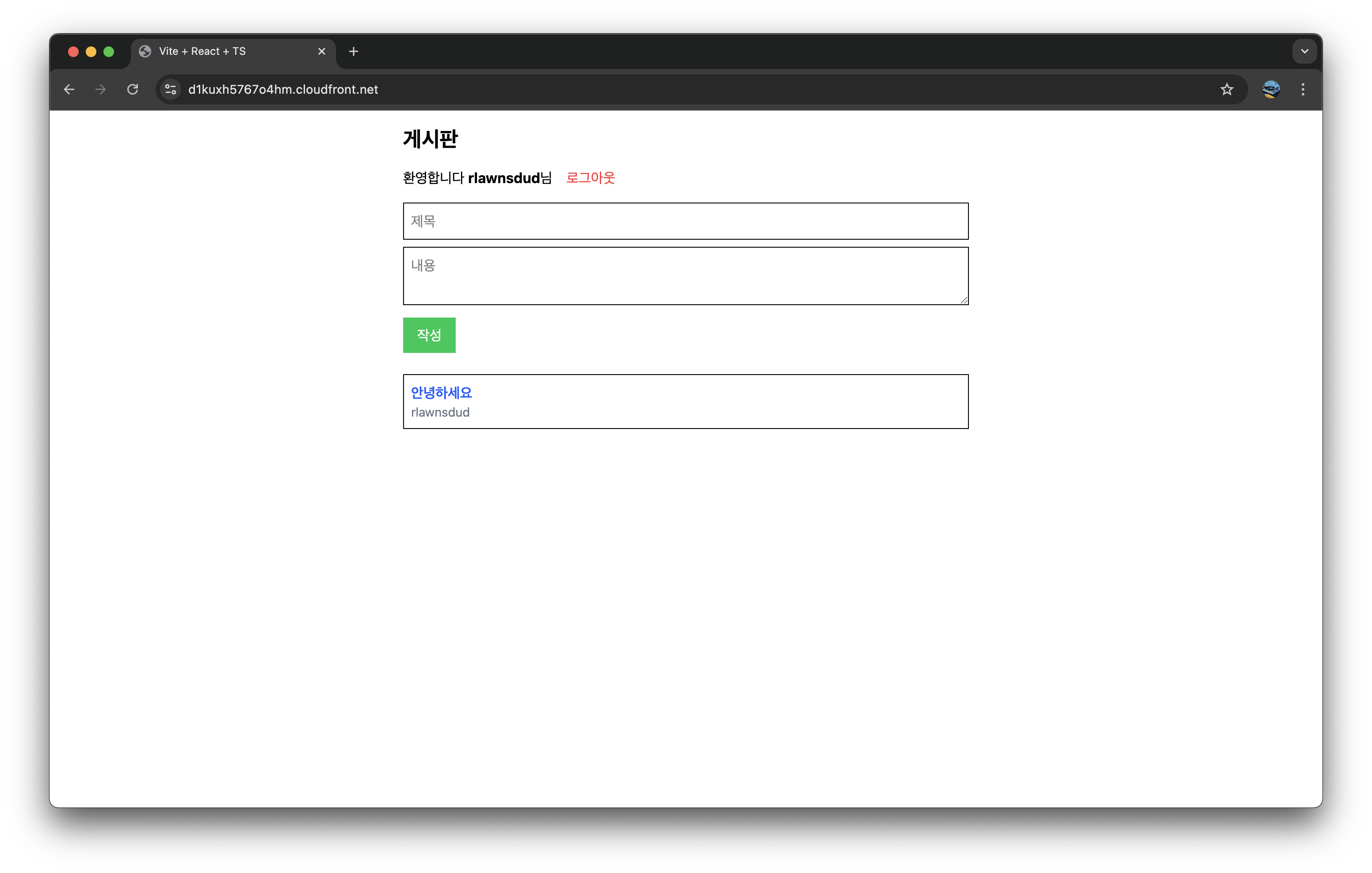Click the browser forward arrow
The width and height of the screenshot is (1372, 873).
click(101, 89)
